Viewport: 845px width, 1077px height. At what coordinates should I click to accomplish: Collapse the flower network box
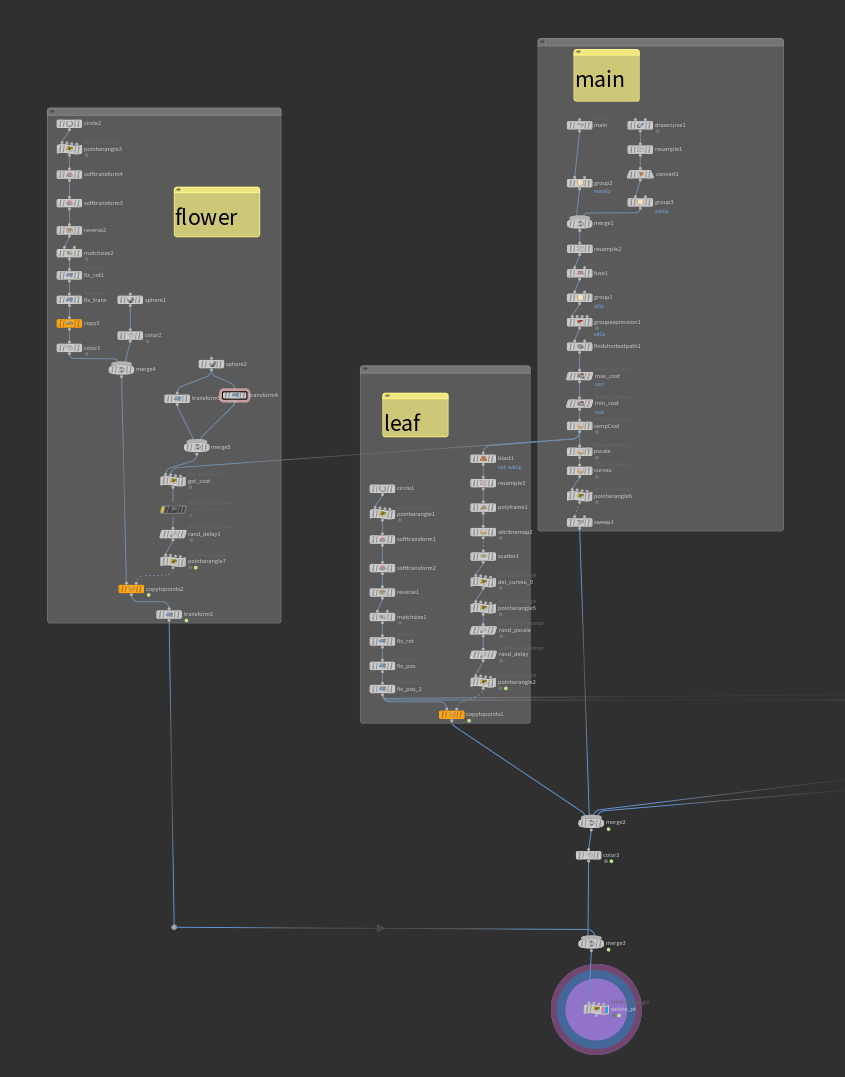point(52,111)
